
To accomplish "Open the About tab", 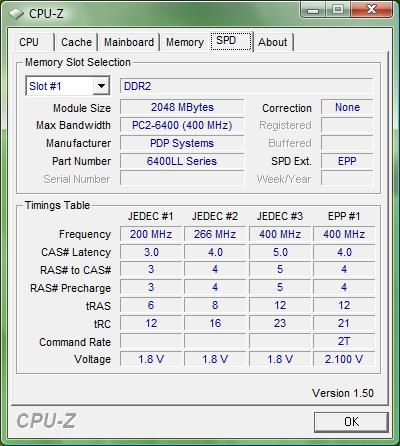I will [273, 42].
